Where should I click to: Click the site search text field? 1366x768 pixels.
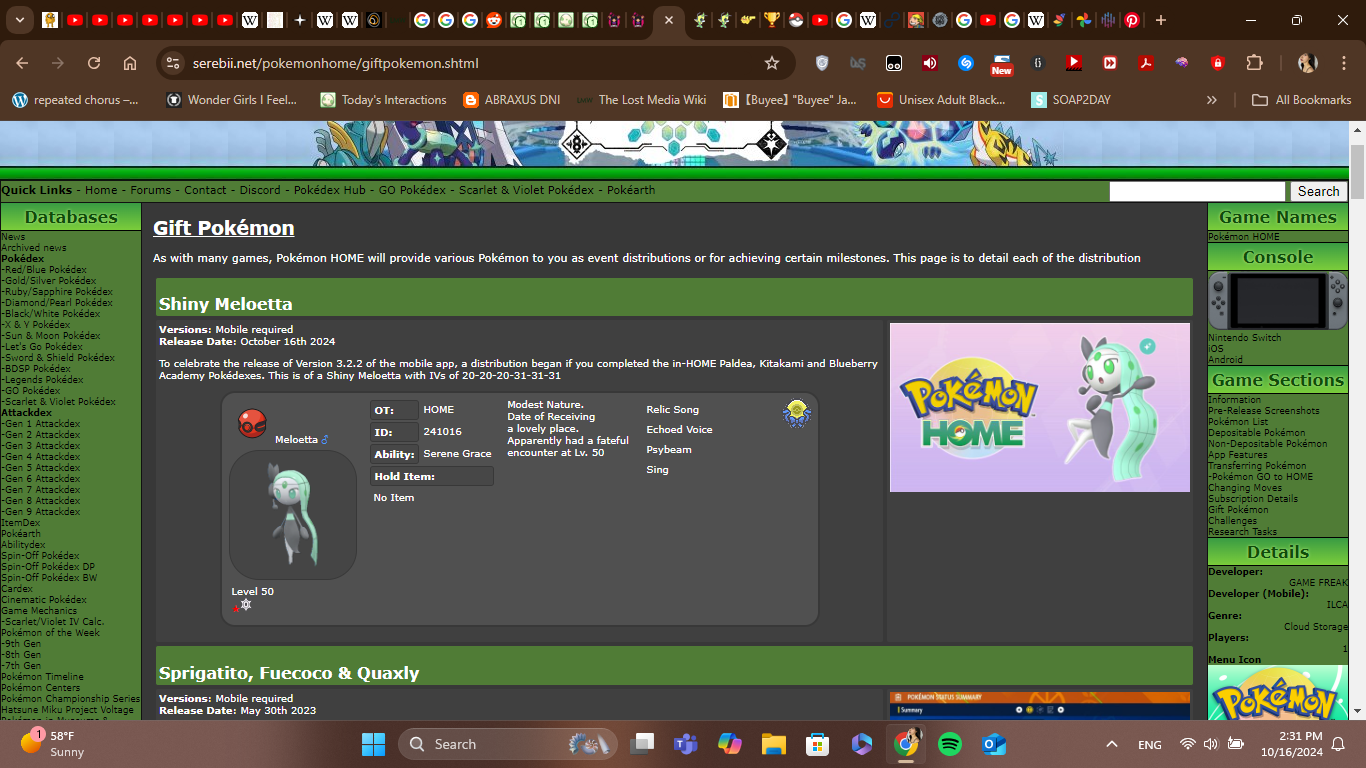click(1197, 191)
